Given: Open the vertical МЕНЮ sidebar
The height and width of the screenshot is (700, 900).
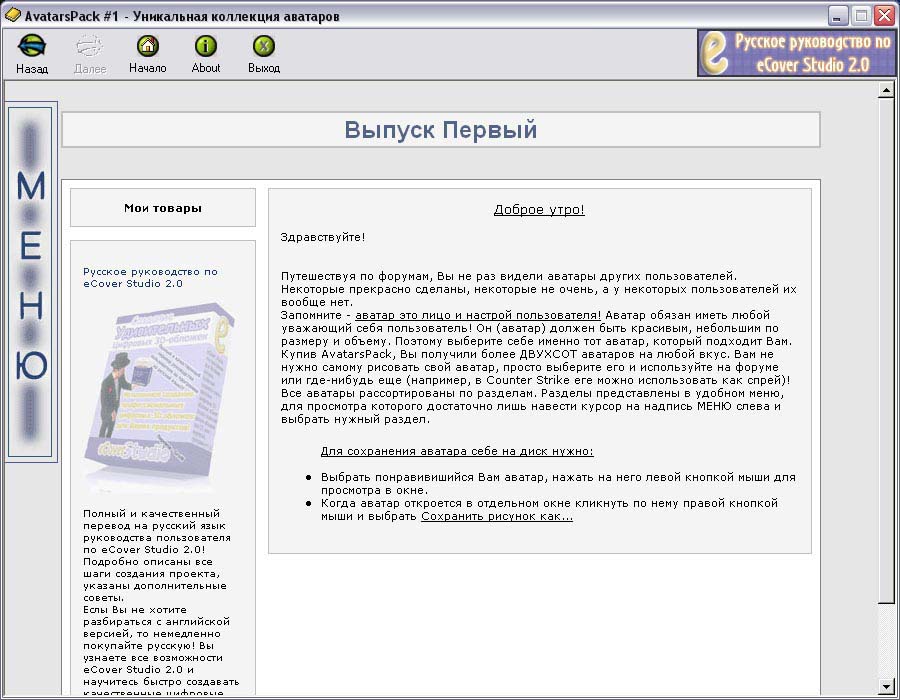Looking at the screenshot, I should coord(32,282).
